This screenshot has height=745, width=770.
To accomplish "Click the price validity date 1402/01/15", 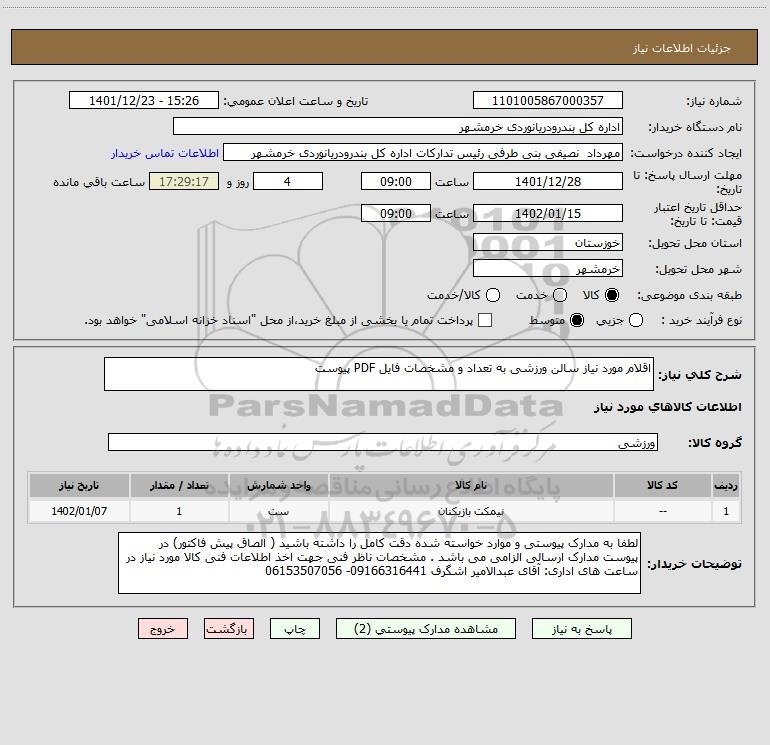I will tap(548, 214).
